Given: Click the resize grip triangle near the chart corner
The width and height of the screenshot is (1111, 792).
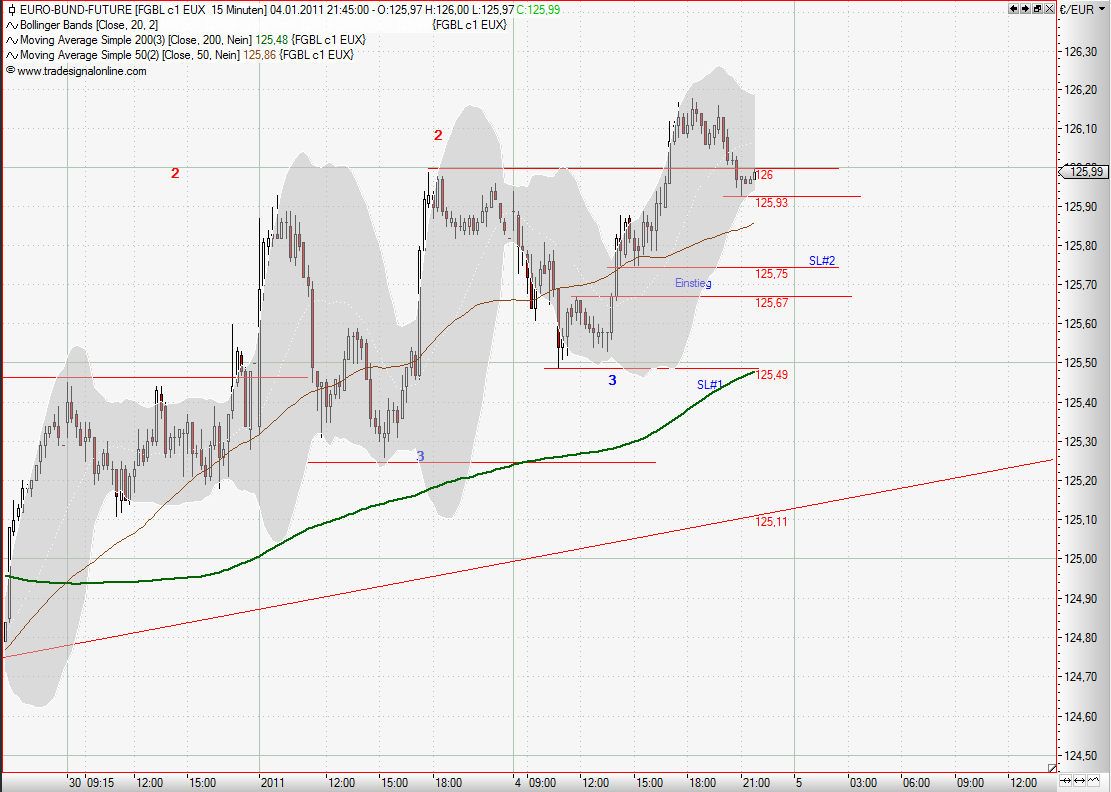Looking at the screenshot, I should pos(1052,767).
